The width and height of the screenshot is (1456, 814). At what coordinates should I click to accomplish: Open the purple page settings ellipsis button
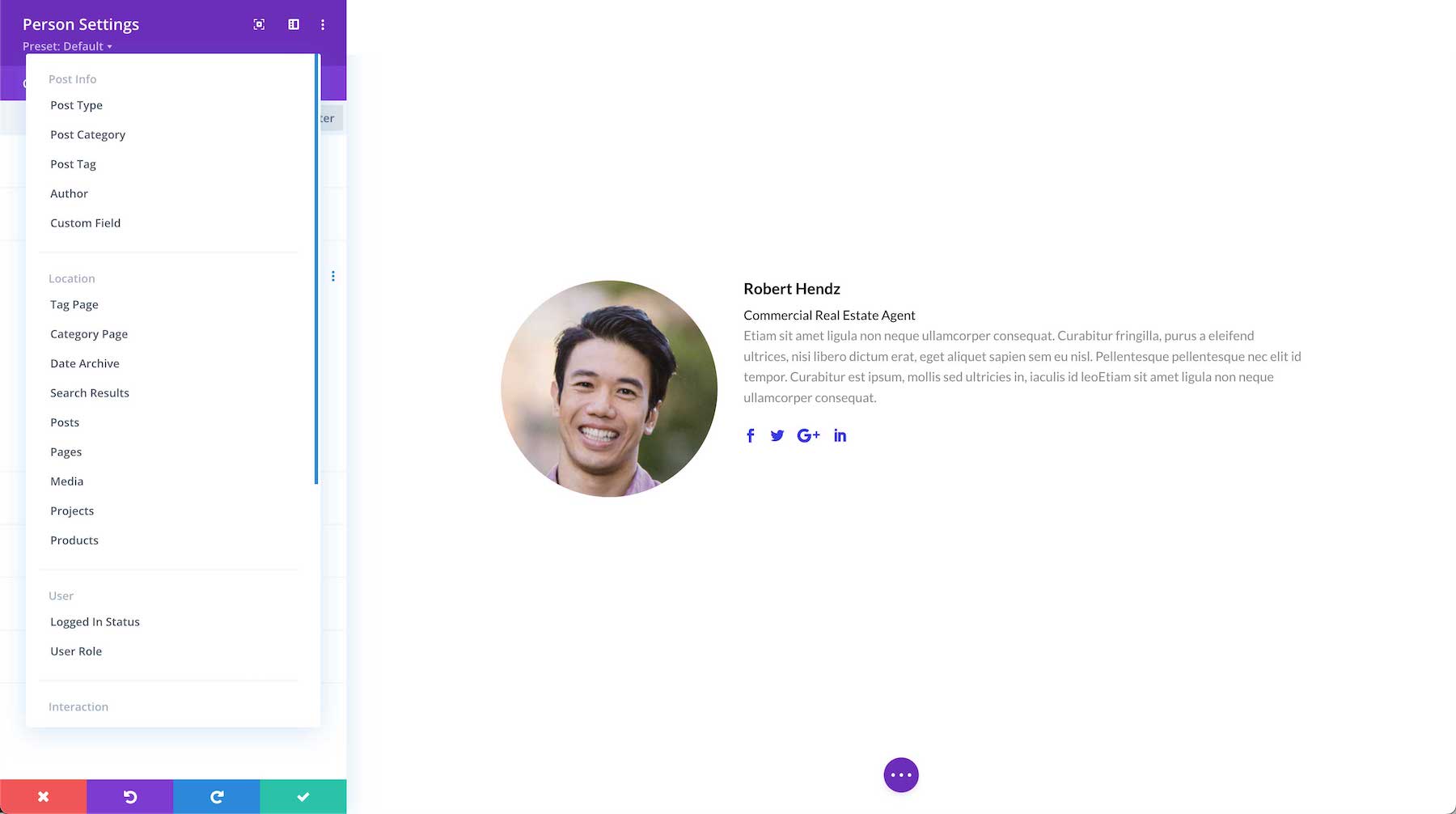[x=901, y=774]
